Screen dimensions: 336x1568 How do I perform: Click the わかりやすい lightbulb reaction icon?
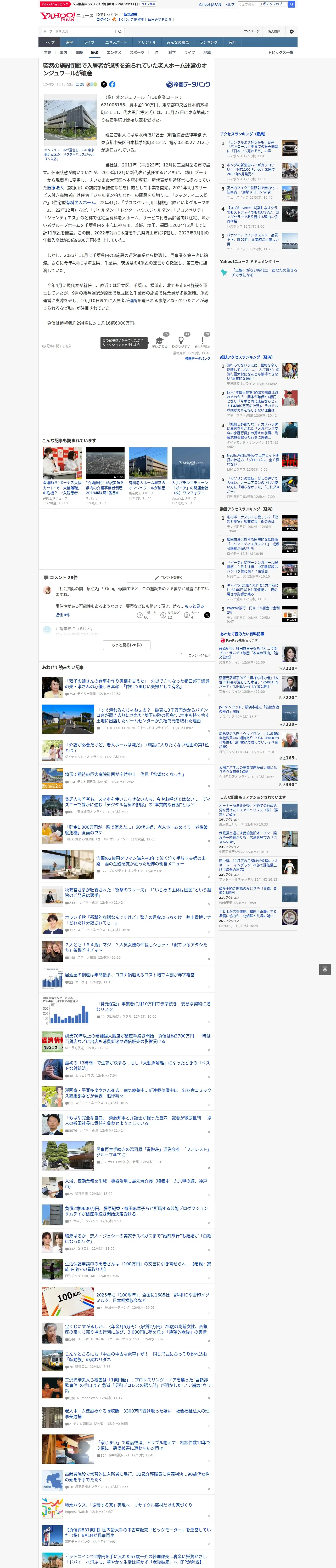tap(181, 340)
